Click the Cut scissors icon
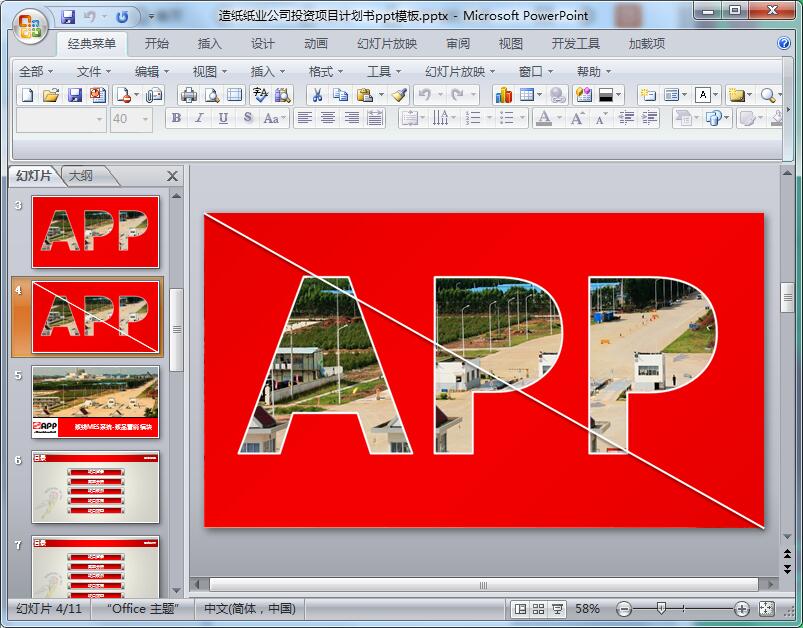Image resolution: width=803 pixels, height=628 pixels. coord(316,95)
